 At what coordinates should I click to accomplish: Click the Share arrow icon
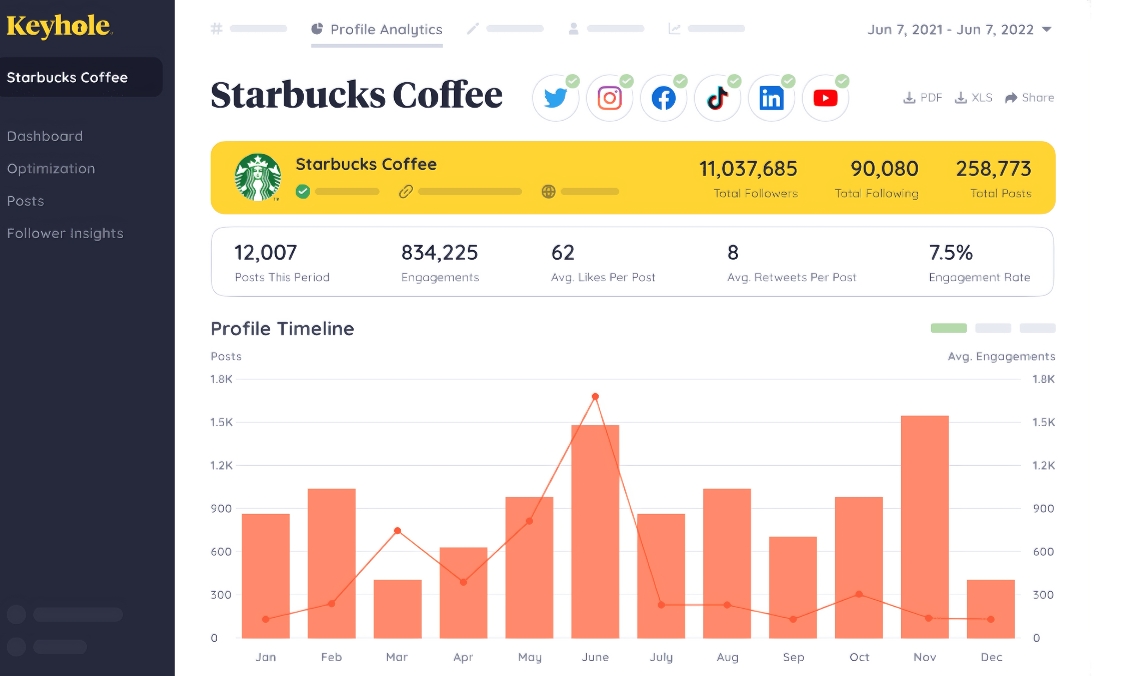1011,98
